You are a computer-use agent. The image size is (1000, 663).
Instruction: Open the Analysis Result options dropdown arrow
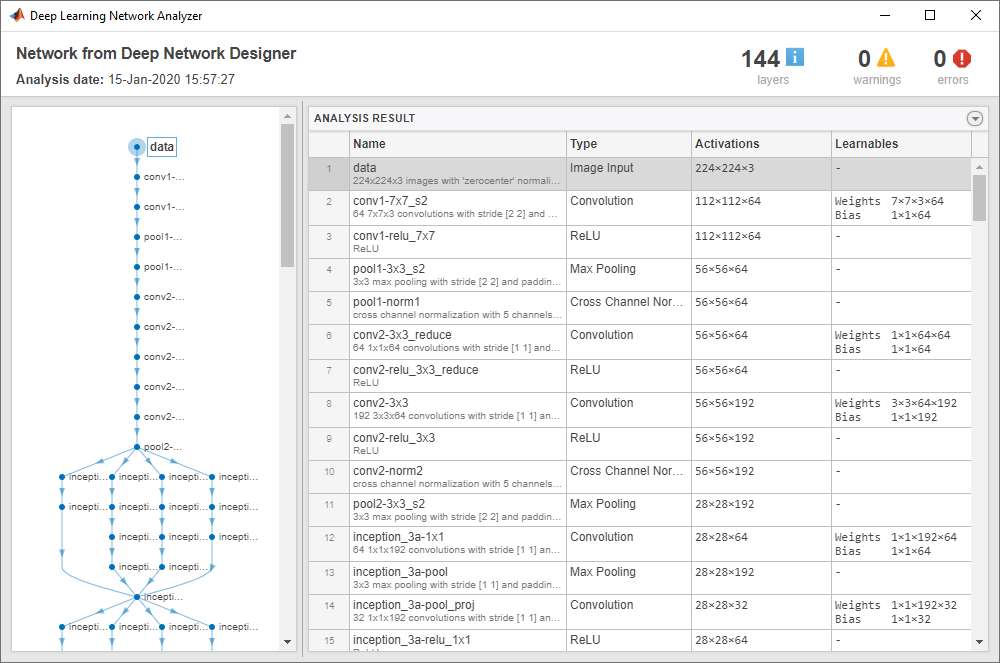(x=974, y=119)
